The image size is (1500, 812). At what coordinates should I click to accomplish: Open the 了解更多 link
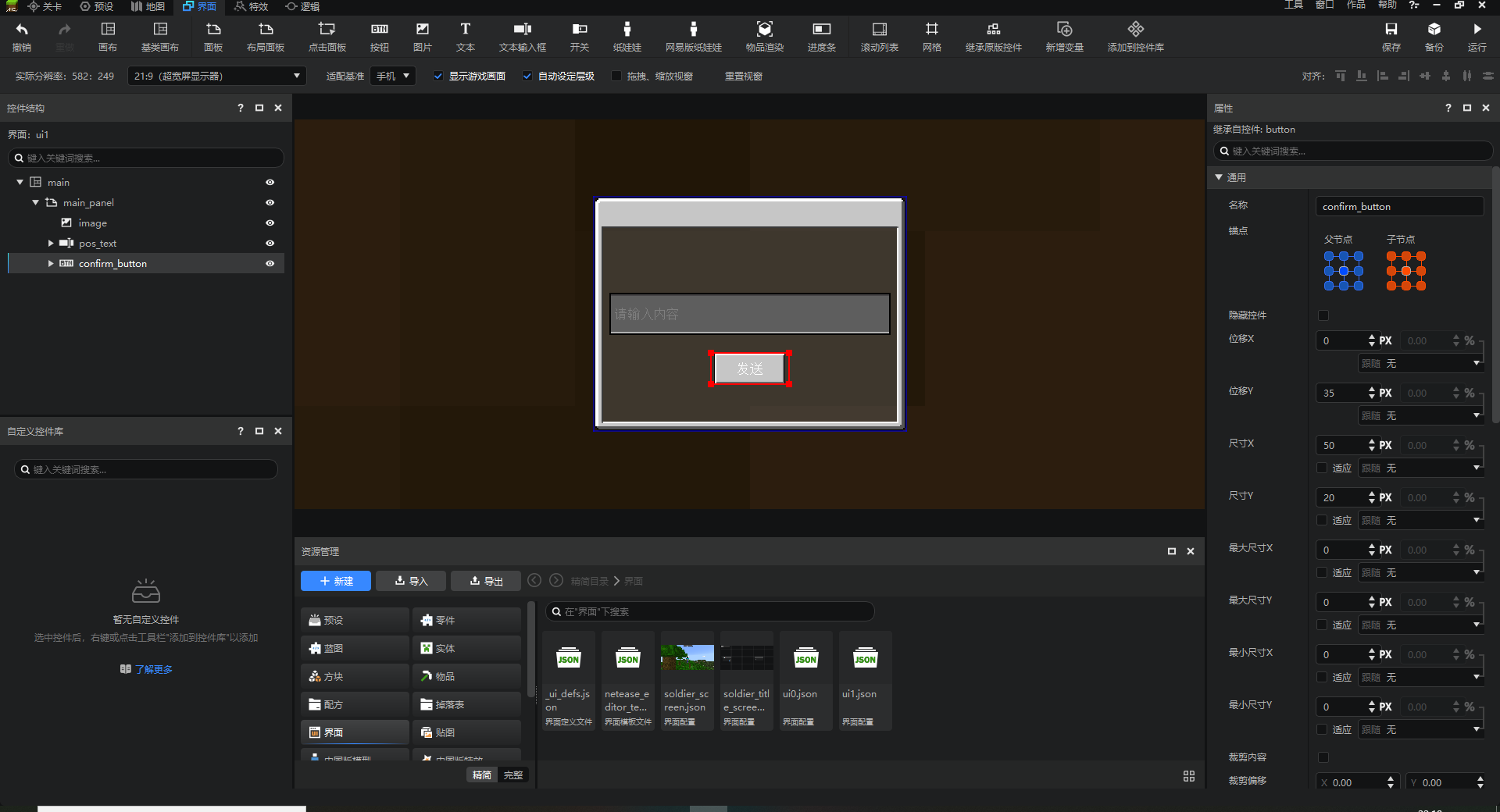click(153, 669)
